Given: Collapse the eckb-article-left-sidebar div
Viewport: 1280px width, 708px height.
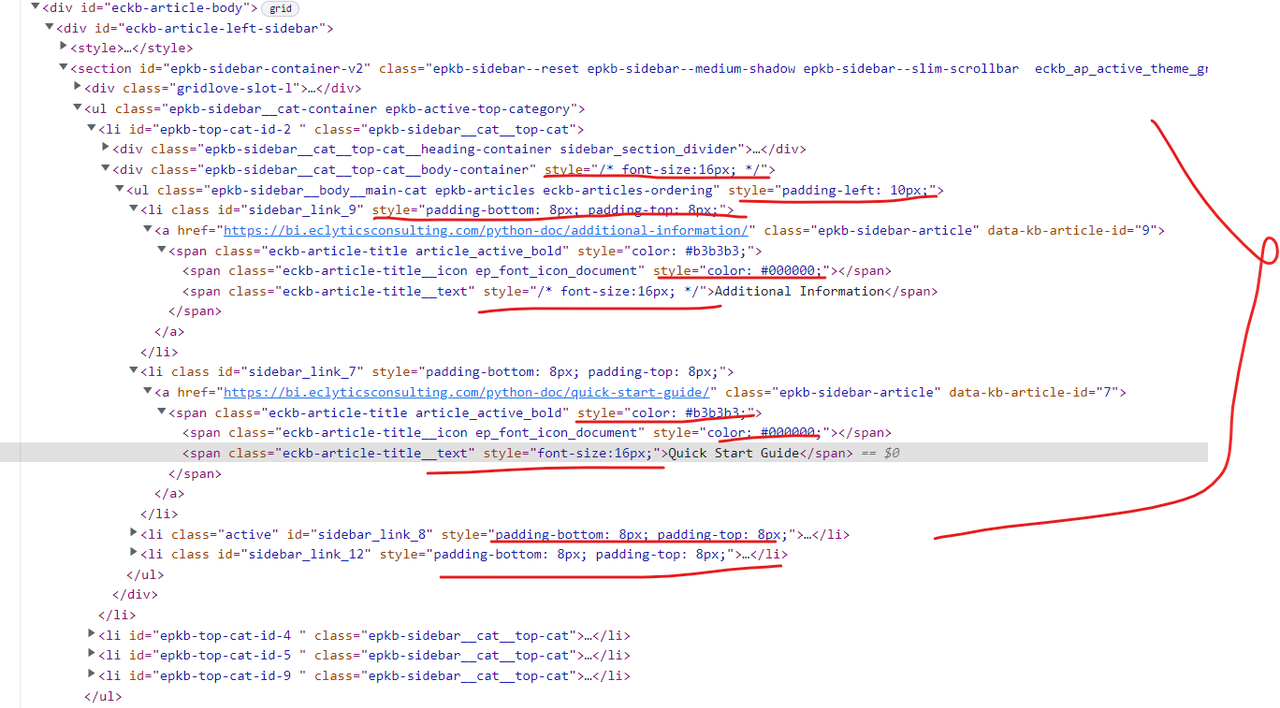Looking at the screenshot, I should point(50,28).
